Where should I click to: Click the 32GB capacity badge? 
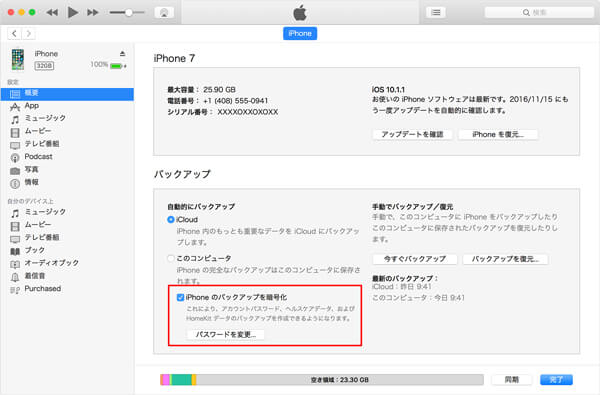tap(44, 66)
